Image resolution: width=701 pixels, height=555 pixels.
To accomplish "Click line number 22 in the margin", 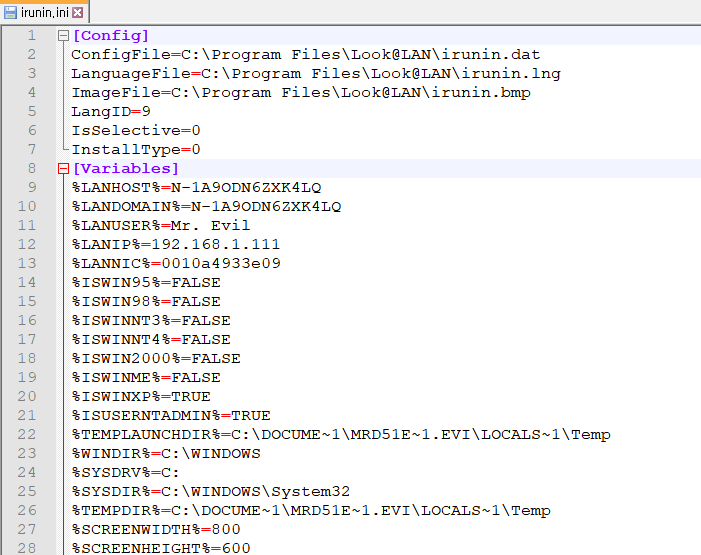I will [26, 435].
